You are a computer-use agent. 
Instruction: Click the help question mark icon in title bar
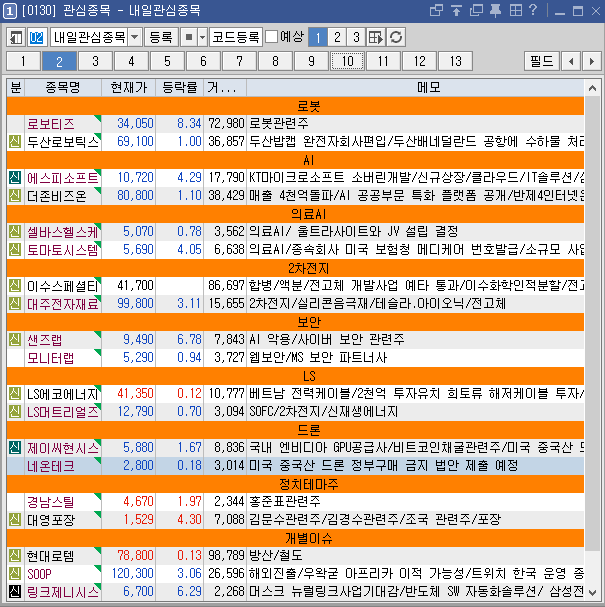point(533,10)
